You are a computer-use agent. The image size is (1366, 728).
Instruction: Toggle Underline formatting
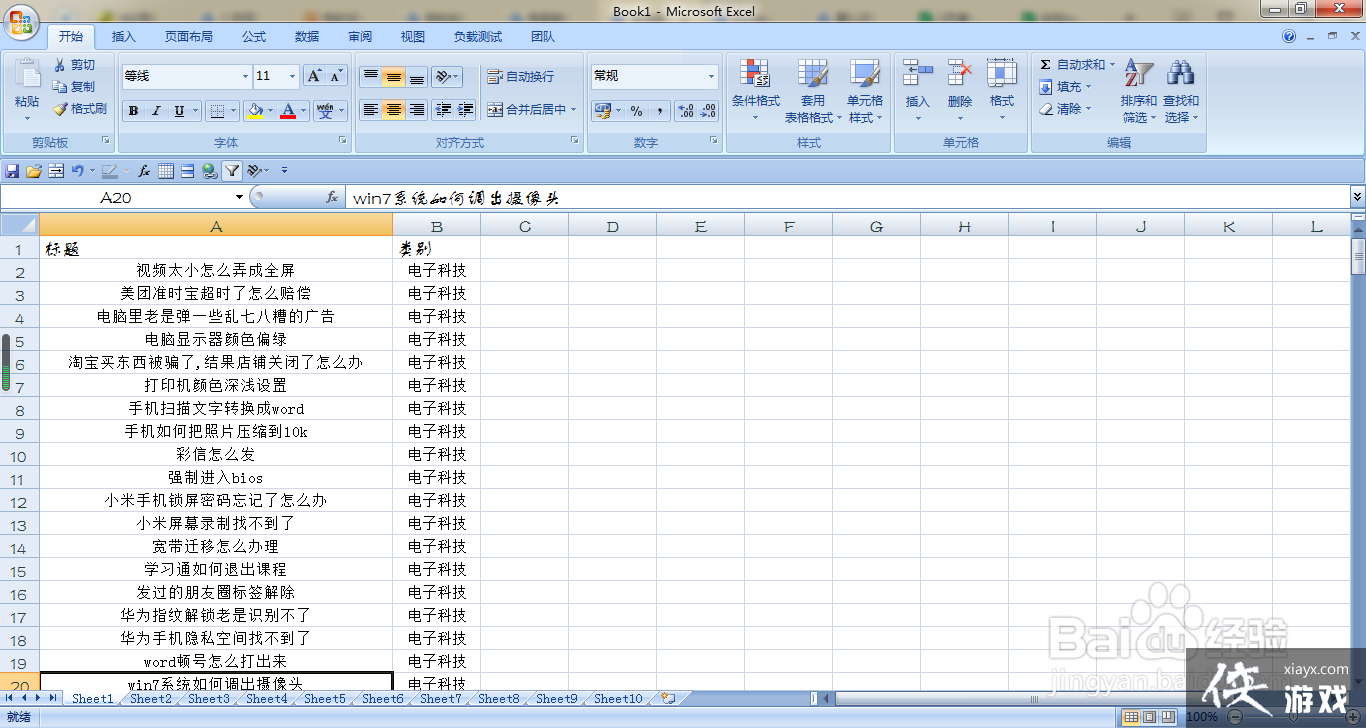point(179,111)
